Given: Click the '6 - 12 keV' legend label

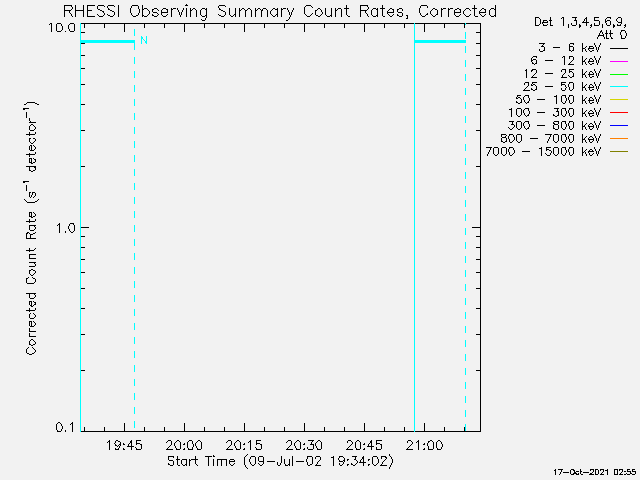Looking at the screenshot, I should click(566, 61).
